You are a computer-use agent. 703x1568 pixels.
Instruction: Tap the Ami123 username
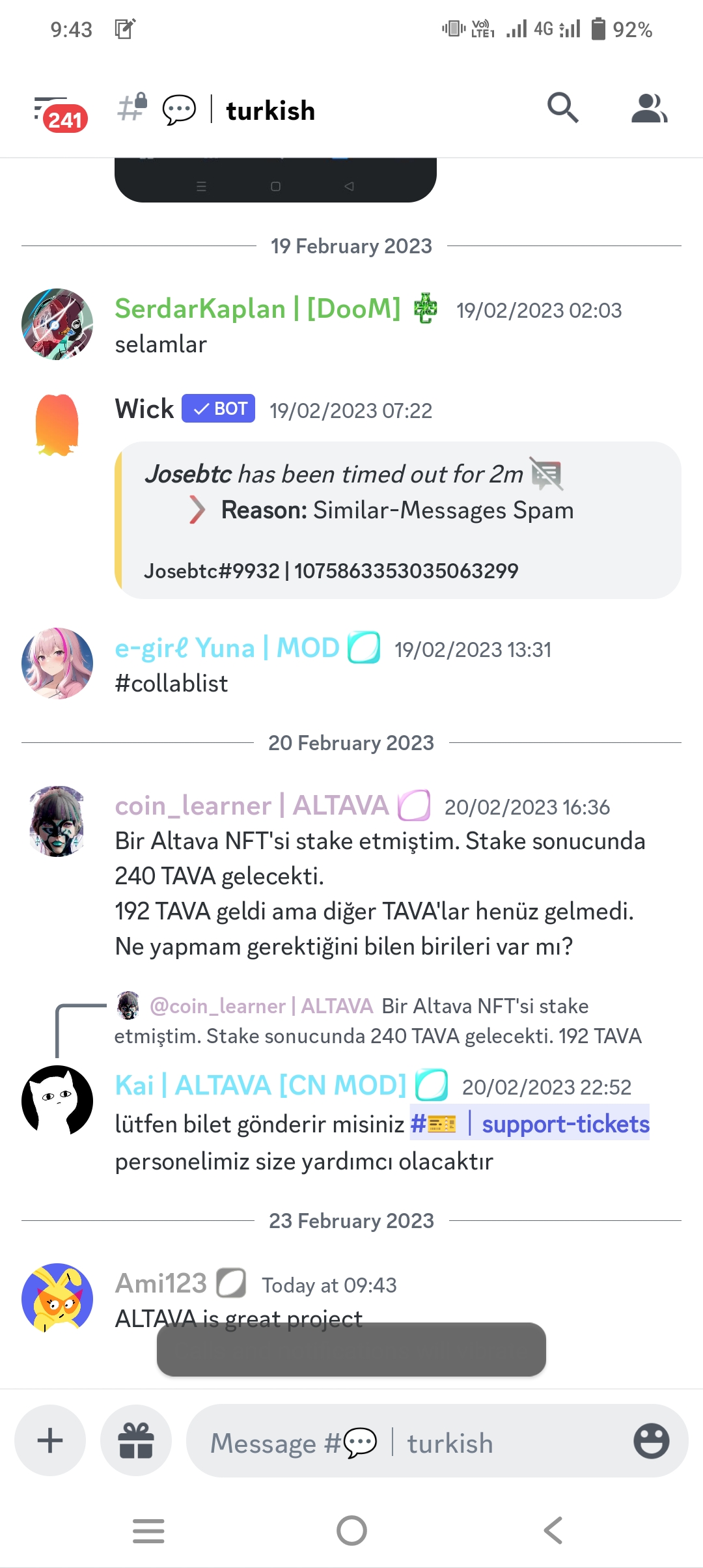161,1283
